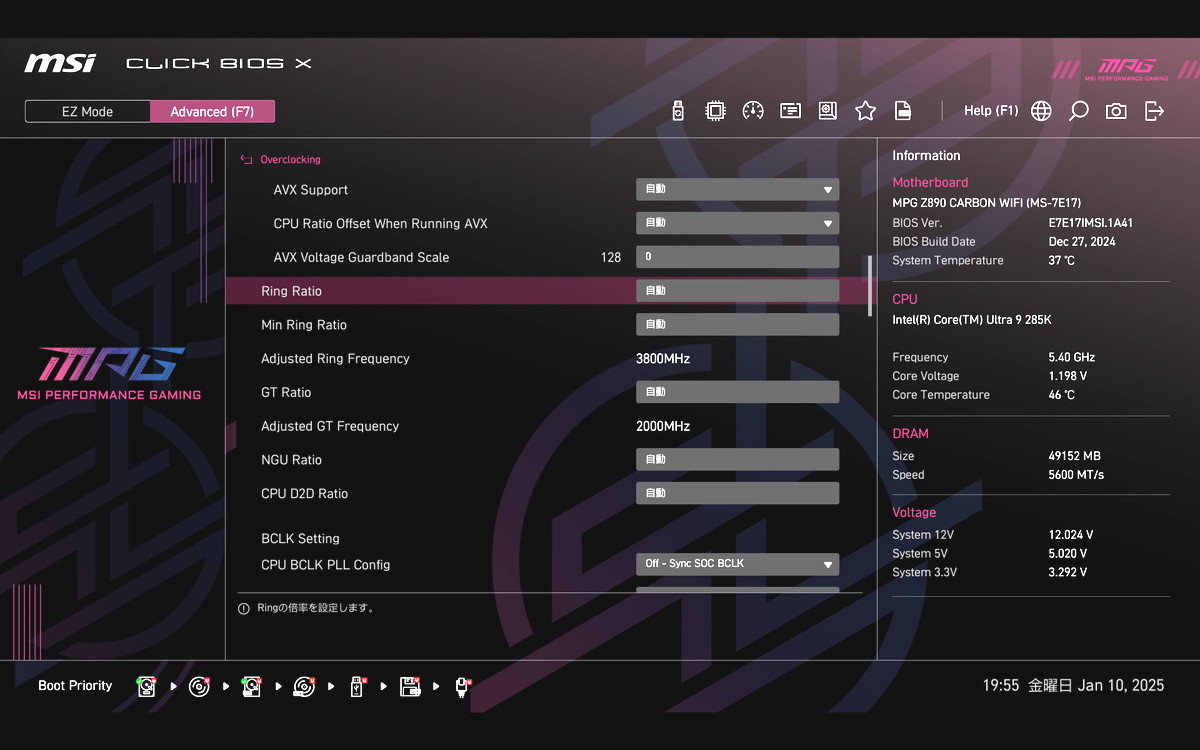Screen dimensions: 1200x750
Task: Open the M-Flash USB drive icon
Action: [678, 111]
